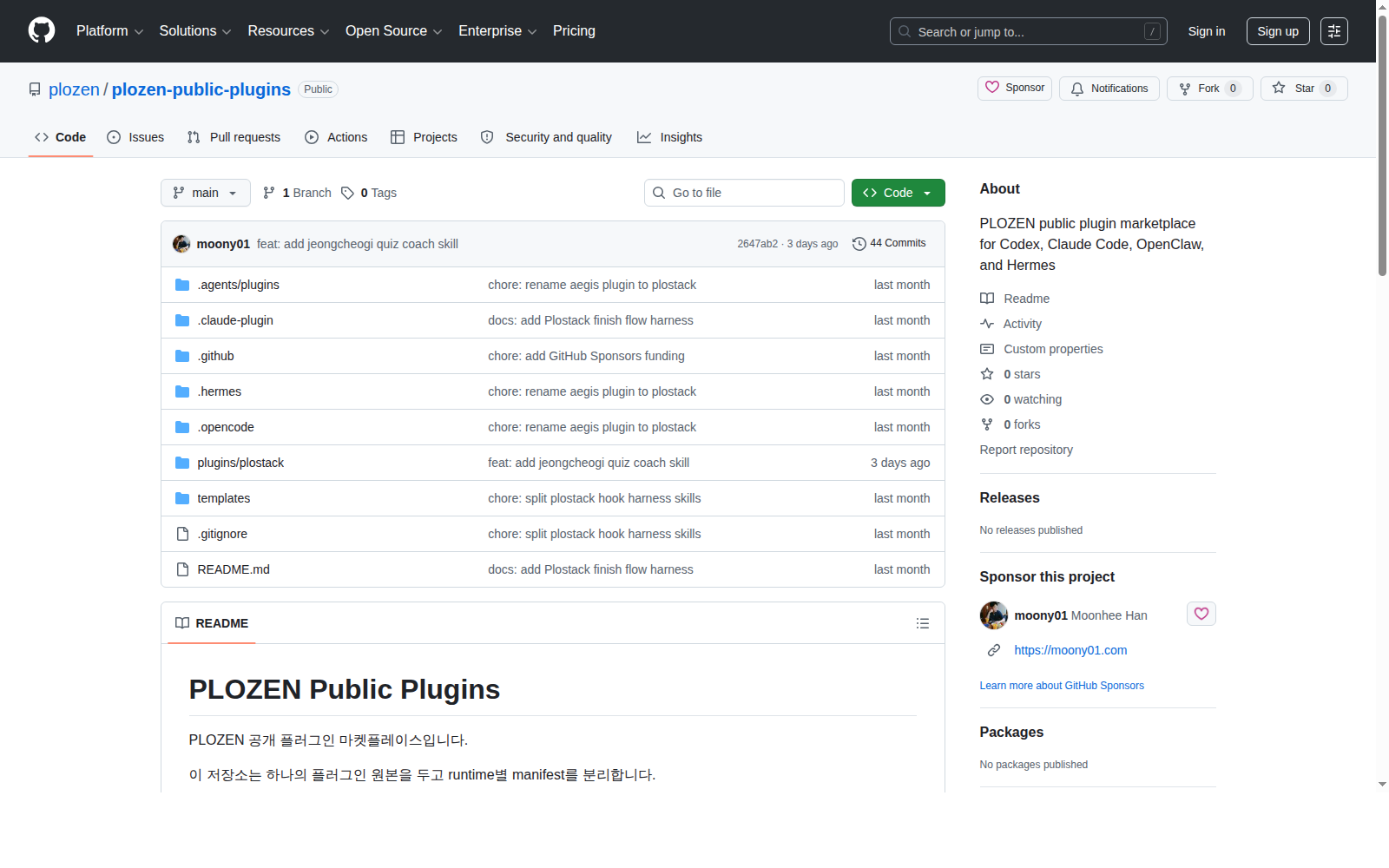Click the Notifications button

click(x=1109, y=89)
